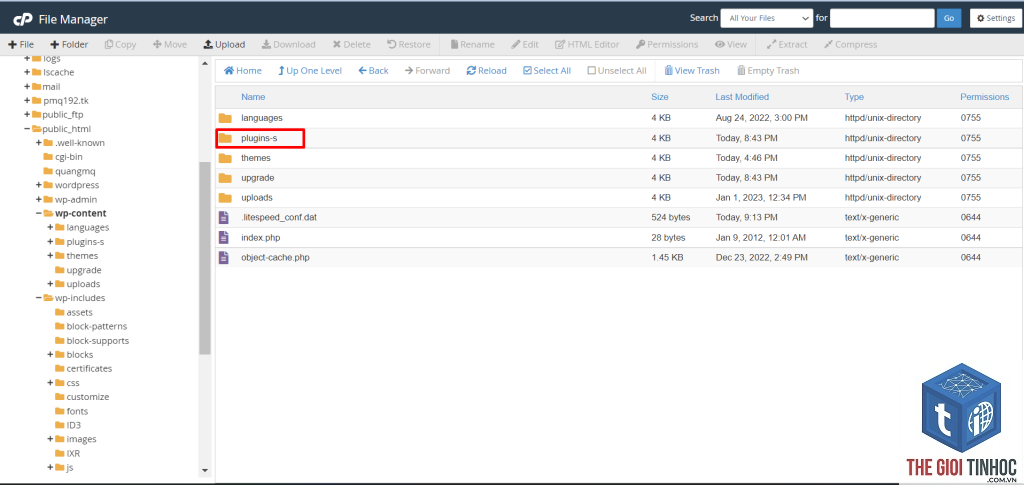The height and width of the screenshot is (485, 1024).
Task: Open the All Your Files search dropdown
Action: tap(767, 18)
